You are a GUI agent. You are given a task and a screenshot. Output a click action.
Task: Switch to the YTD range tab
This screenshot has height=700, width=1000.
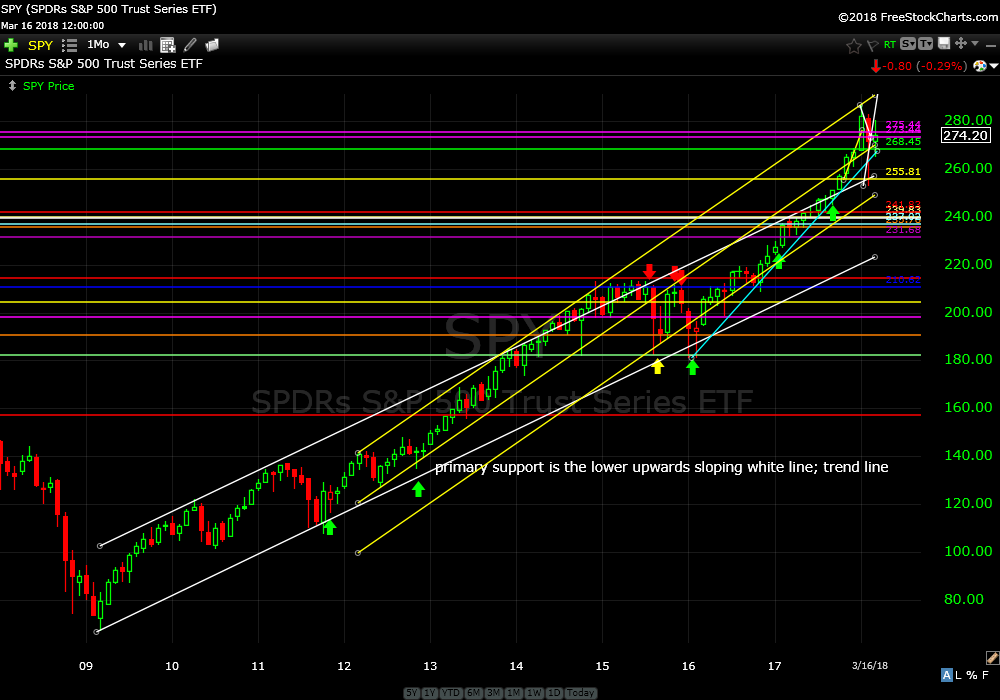point(451,693)
